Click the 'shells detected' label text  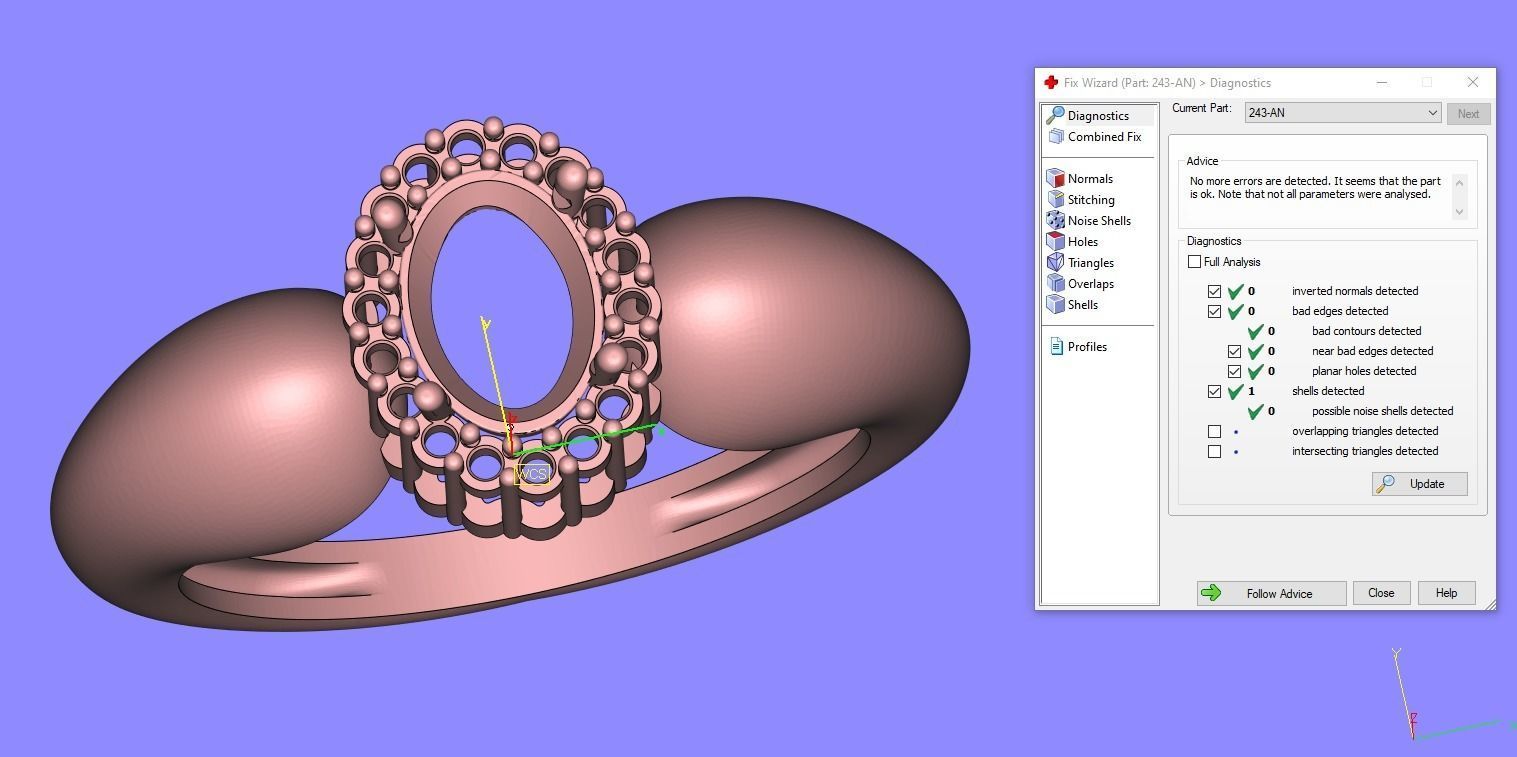coord(1328,391)
